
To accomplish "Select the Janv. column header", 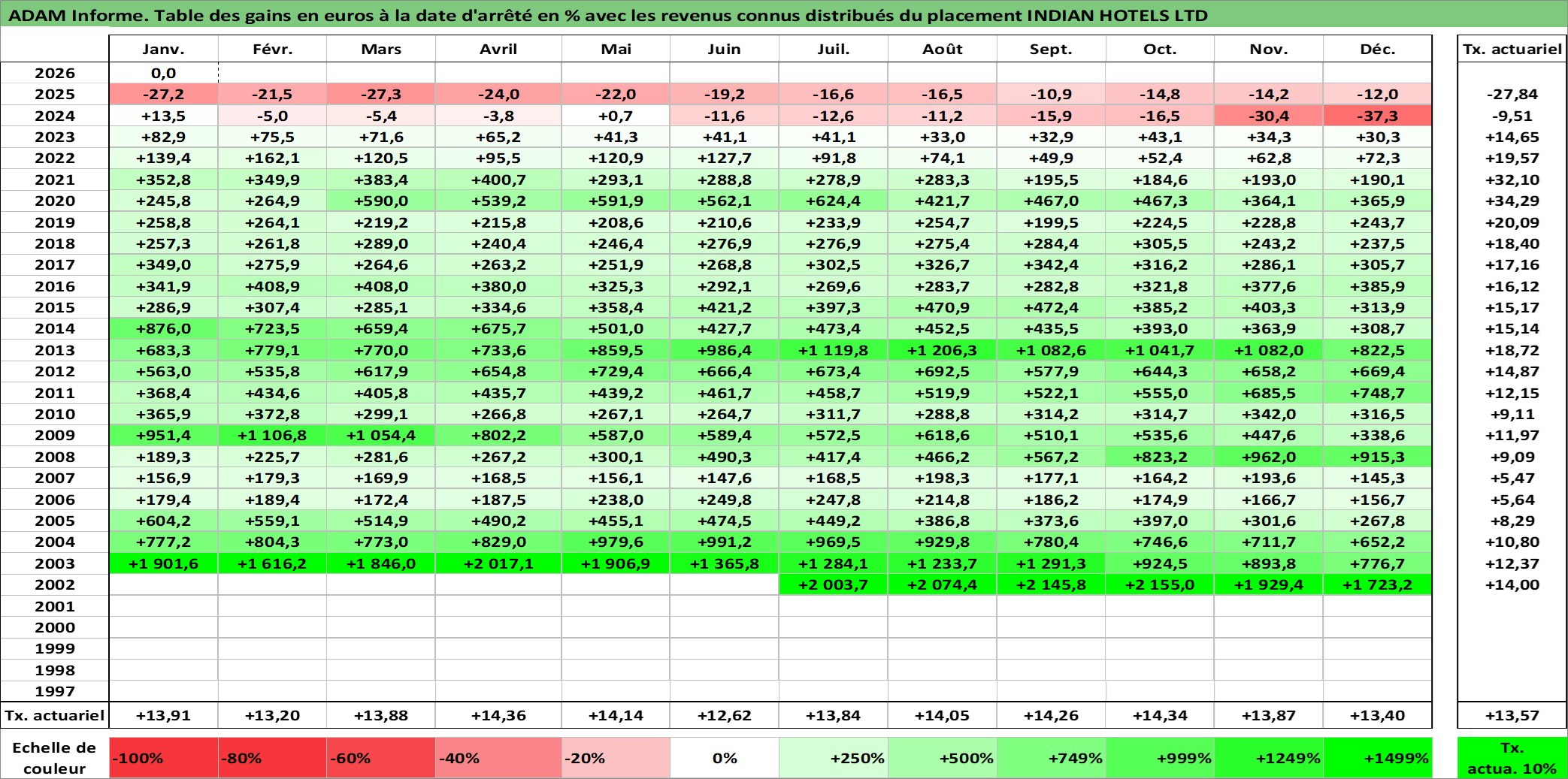I will click(163, 49).
